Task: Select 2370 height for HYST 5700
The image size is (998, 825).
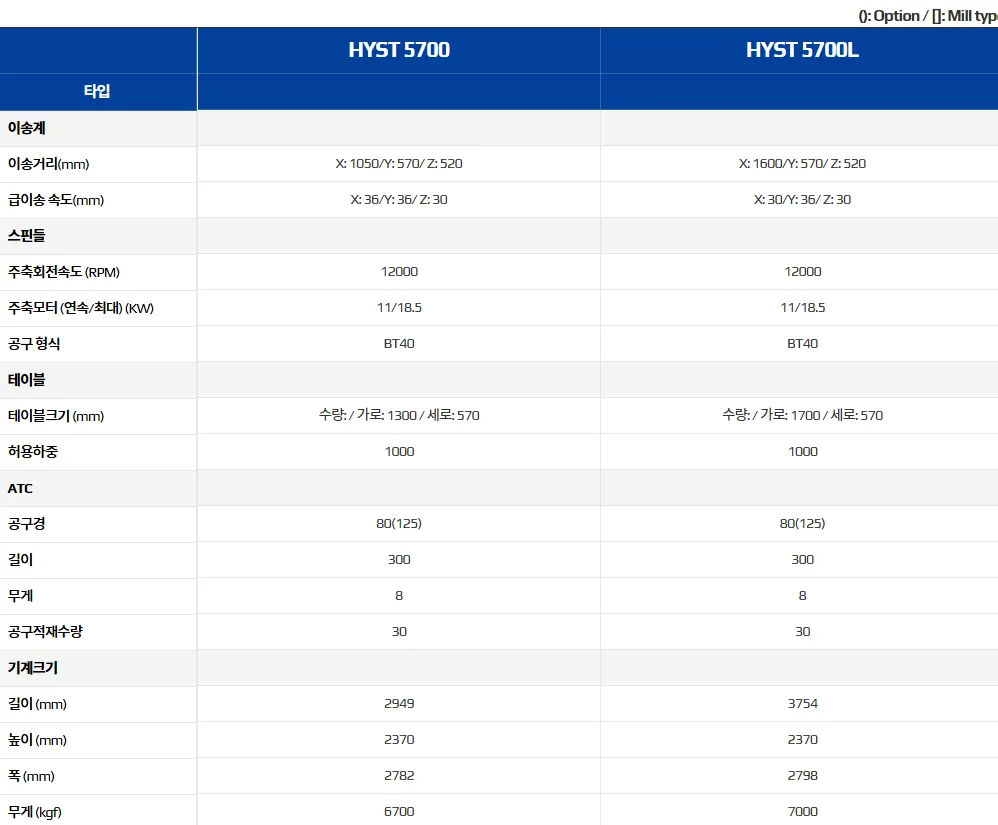Action: [399, 740]
